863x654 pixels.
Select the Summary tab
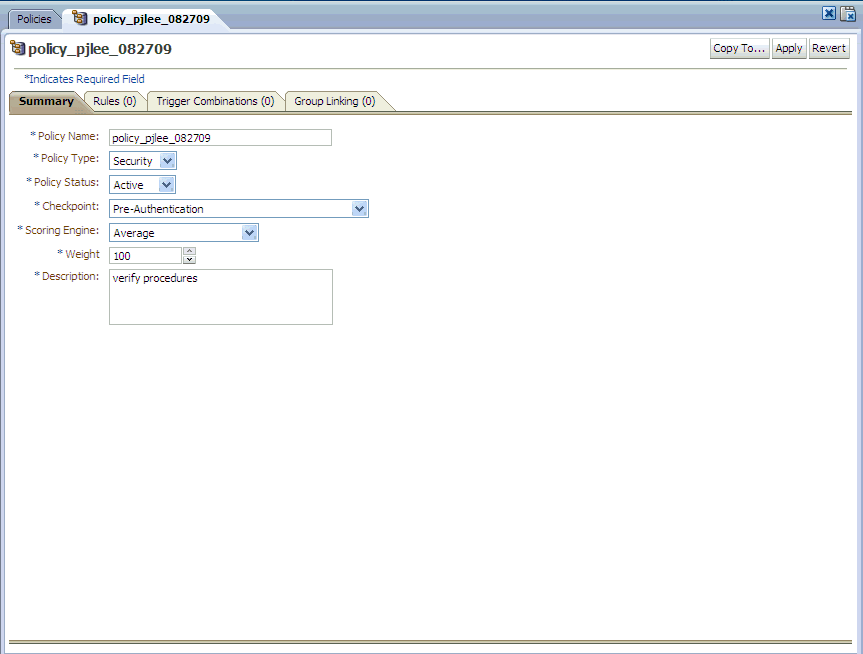point(46,101)
